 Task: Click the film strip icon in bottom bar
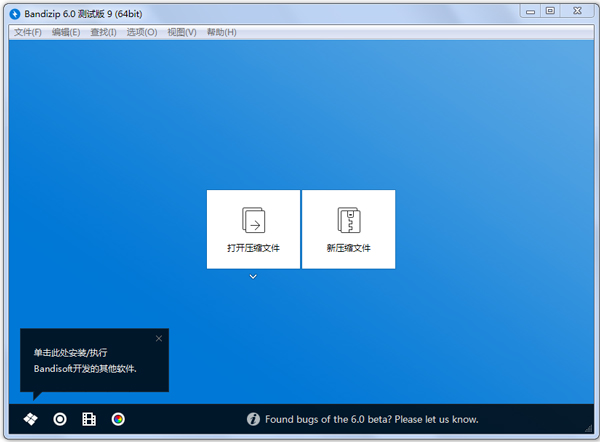point(89,419)
